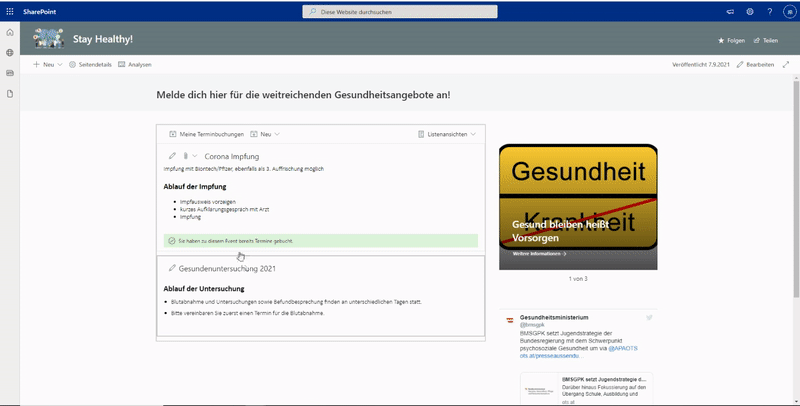The width and height of the screenshot is (800, 406).
Task: Go to SharePoint home via house icon
Action: [x=10, y=32]
